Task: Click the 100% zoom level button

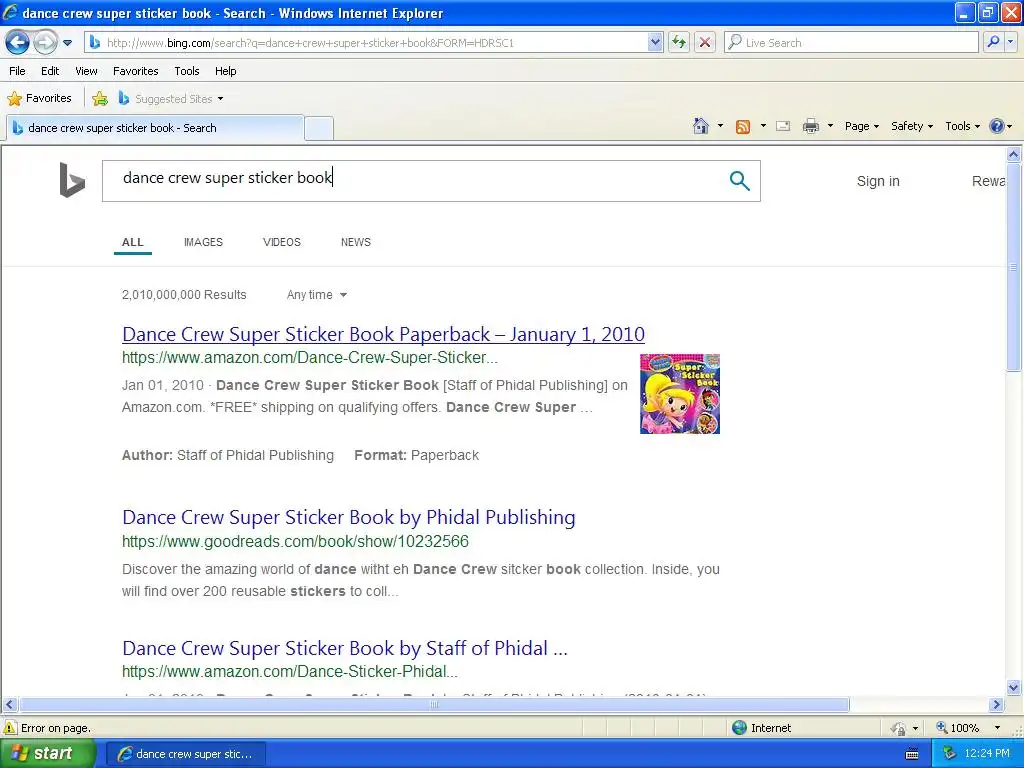Action: [958, 728]
